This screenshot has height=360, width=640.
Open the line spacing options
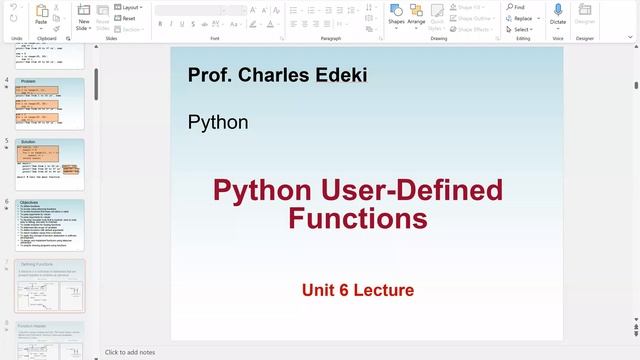click(x=352, y=11)
